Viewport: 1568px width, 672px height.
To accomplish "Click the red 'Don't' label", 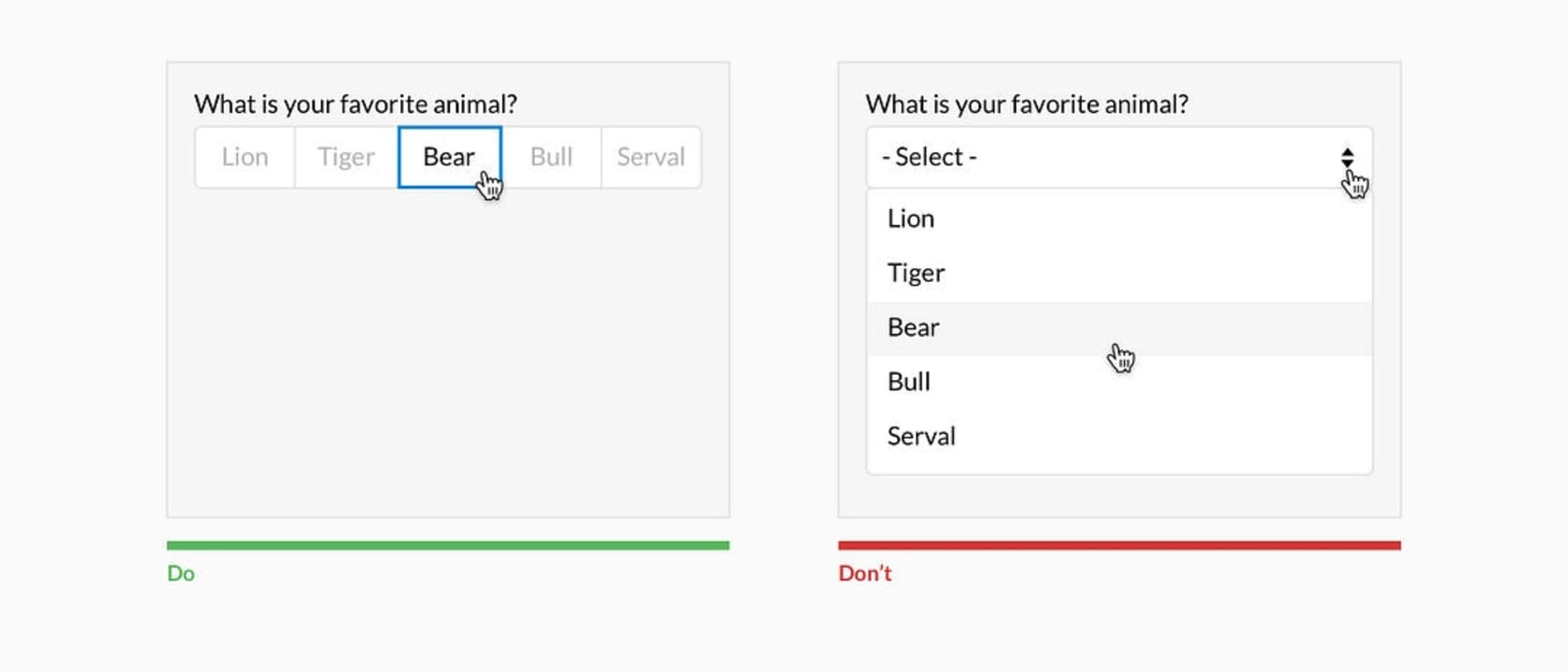I will point(864,573).
